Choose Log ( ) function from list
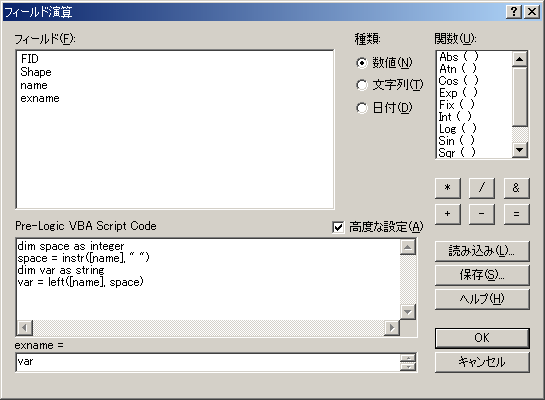Image resolution: width=545 pixels, height=400 pixels. (x=457, y=129)
